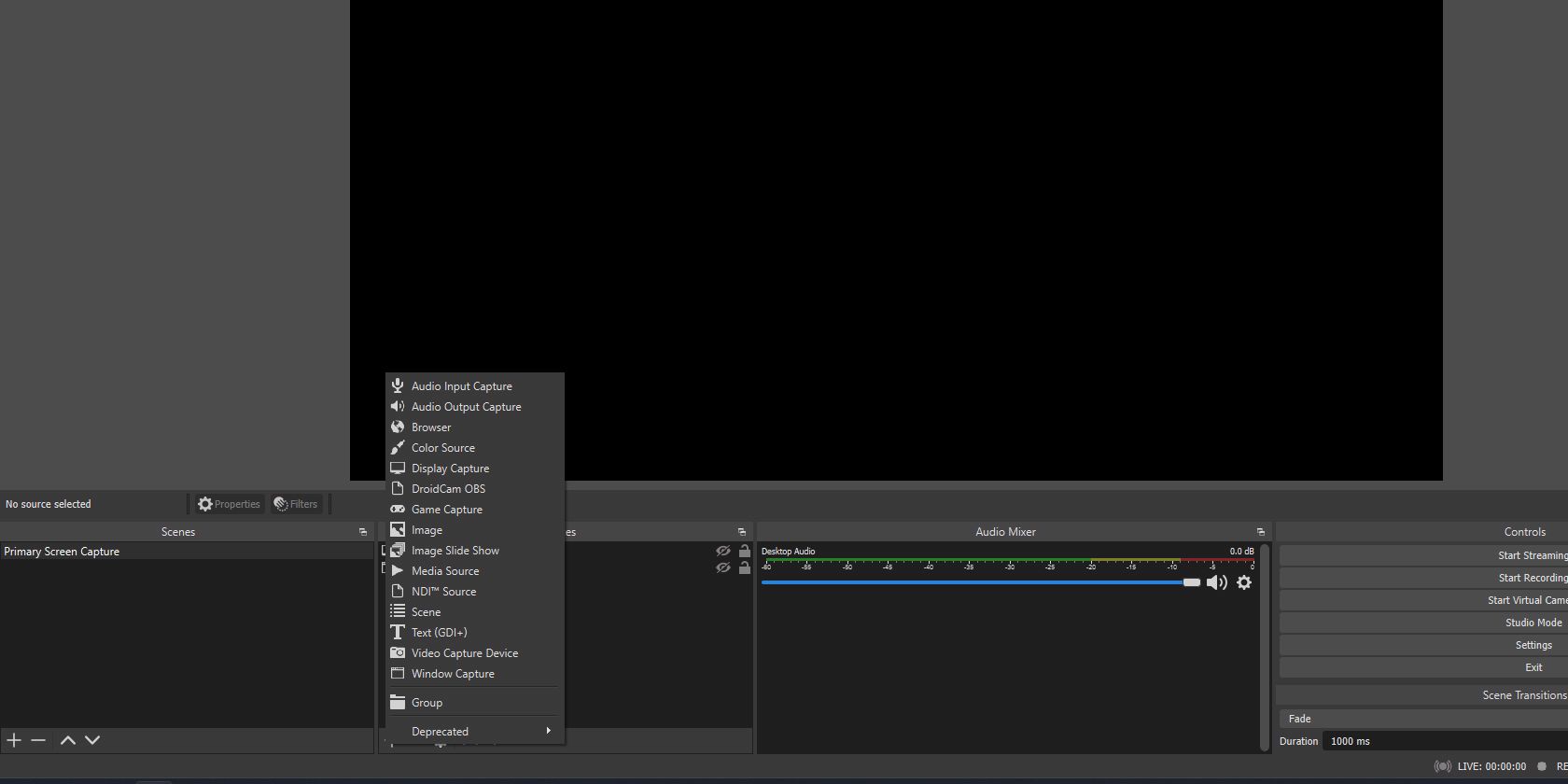The width and height of the screenshot is (1568, 784).
Task: Click the LIVE streaming status icon
Action: tap(1443, 766)
